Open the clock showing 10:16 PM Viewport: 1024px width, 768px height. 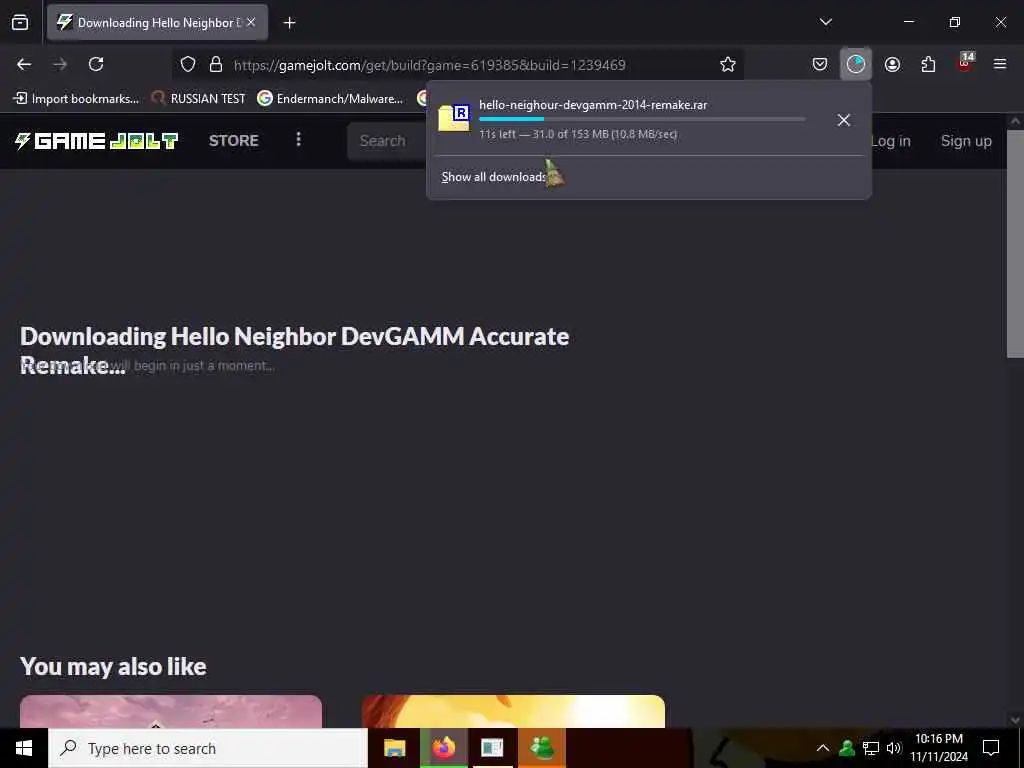pyautogui.click(x=939, y=748)
